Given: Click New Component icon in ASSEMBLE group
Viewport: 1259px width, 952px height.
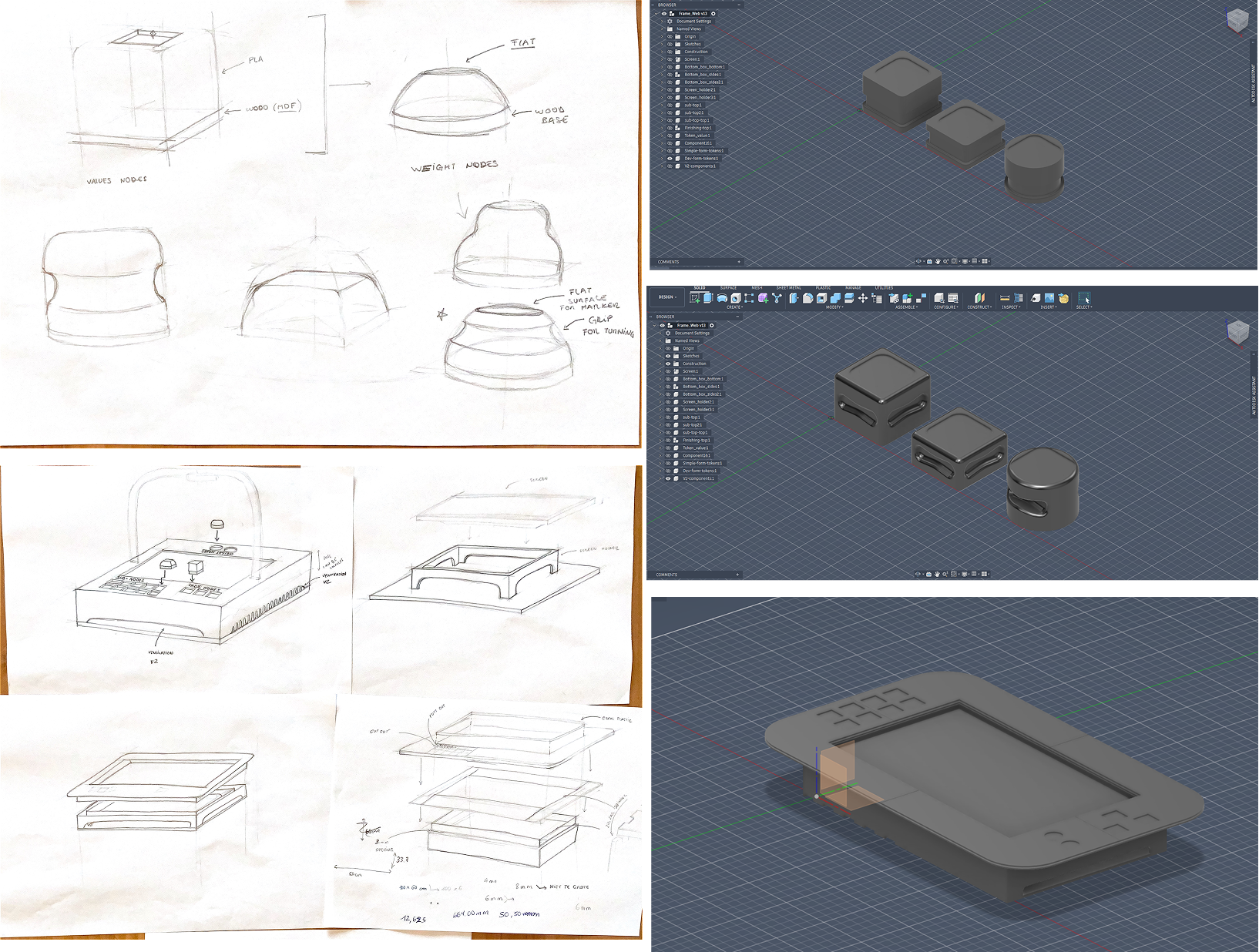Looking at the screenshot, I should (x=907, y=297).
